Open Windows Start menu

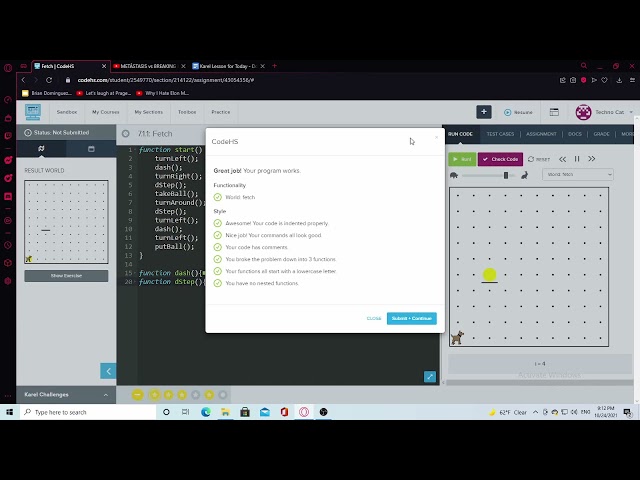[9, 412]
